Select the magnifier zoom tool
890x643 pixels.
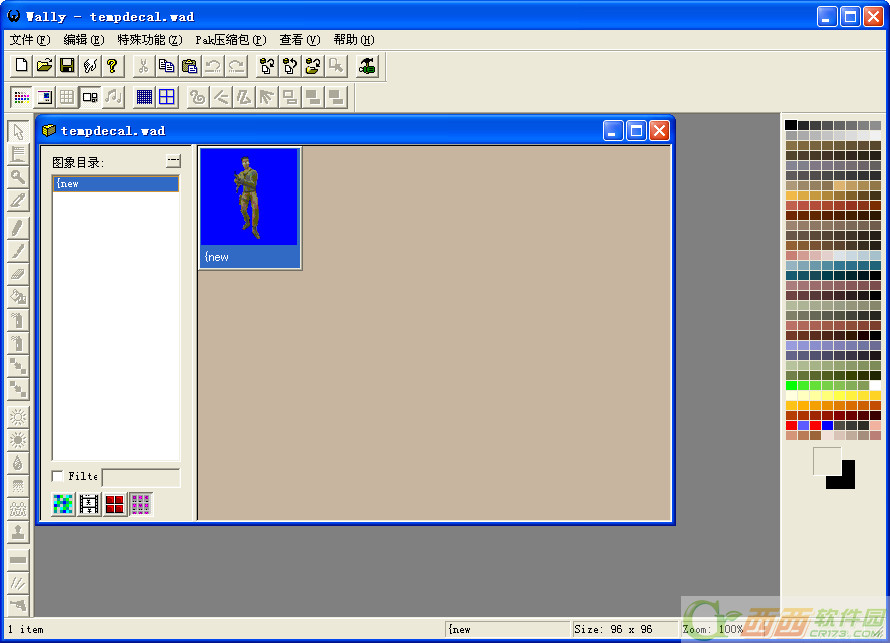[18, 177]
